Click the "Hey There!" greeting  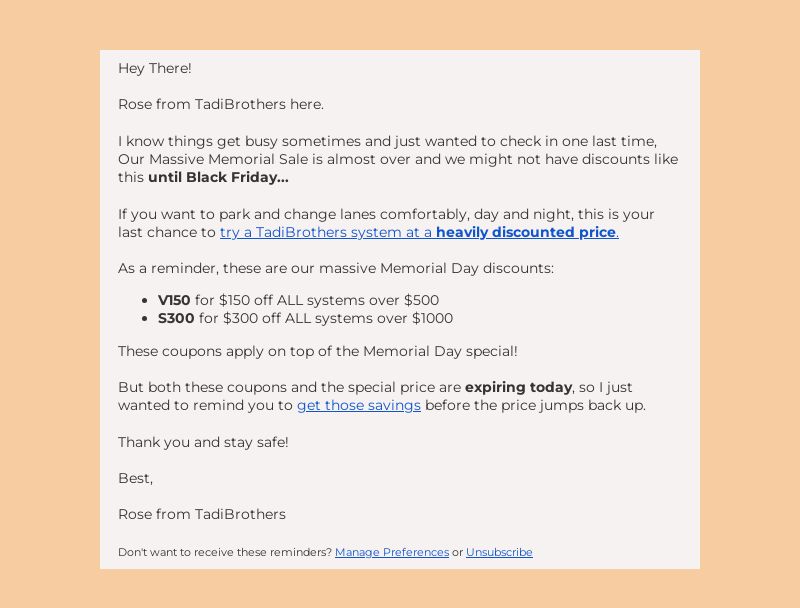point(155,68)
